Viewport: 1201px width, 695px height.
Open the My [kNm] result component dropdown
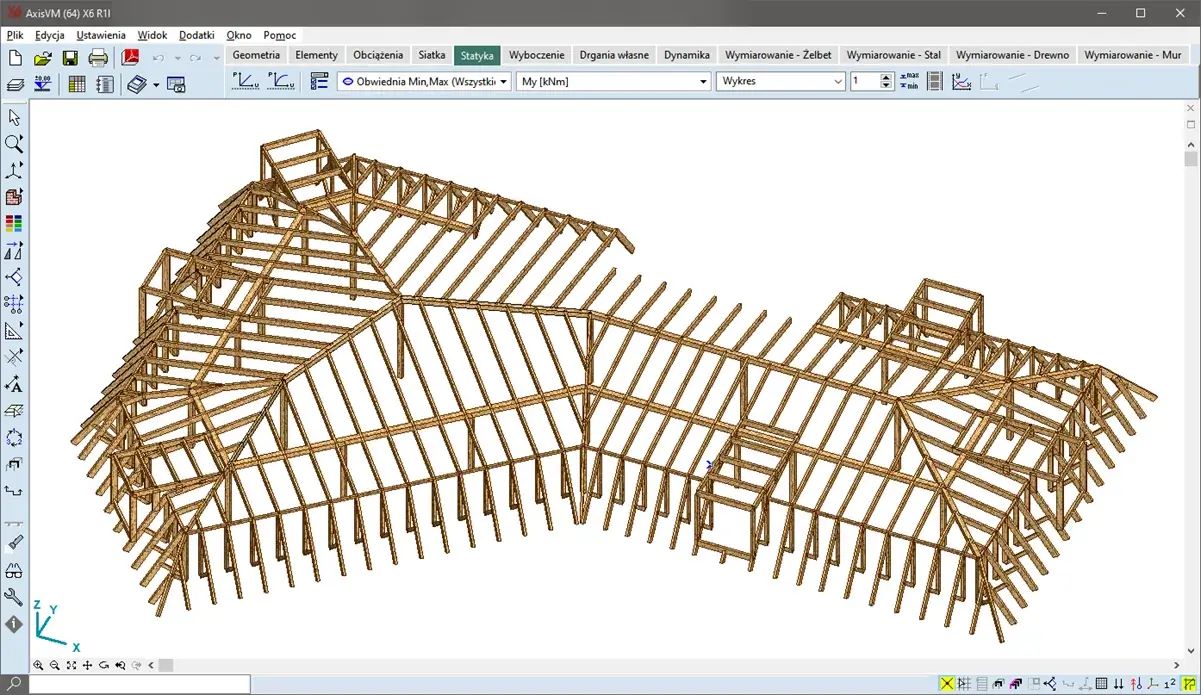pyautogui.click(x=703, y=82)
